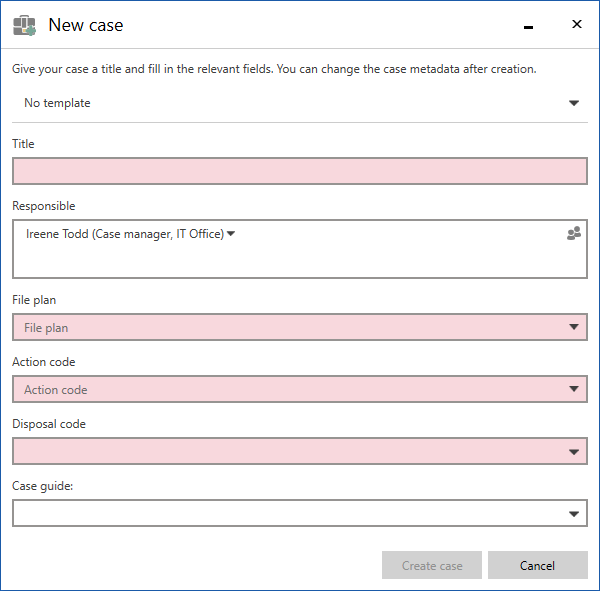
Task: Click the 'Disposal code' label
Action: 49,424
